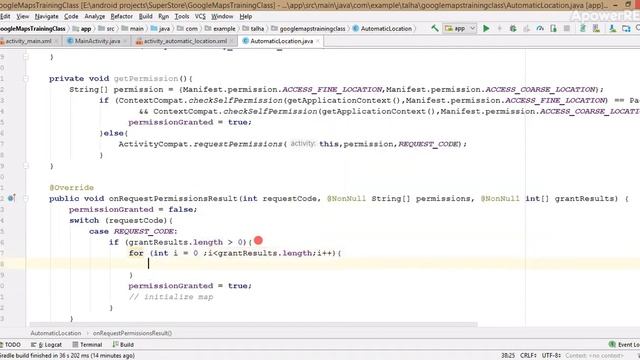Screen dimensions: 640x360
Task: Click the Profile app gauge icon
Action: tap(540, 29)
